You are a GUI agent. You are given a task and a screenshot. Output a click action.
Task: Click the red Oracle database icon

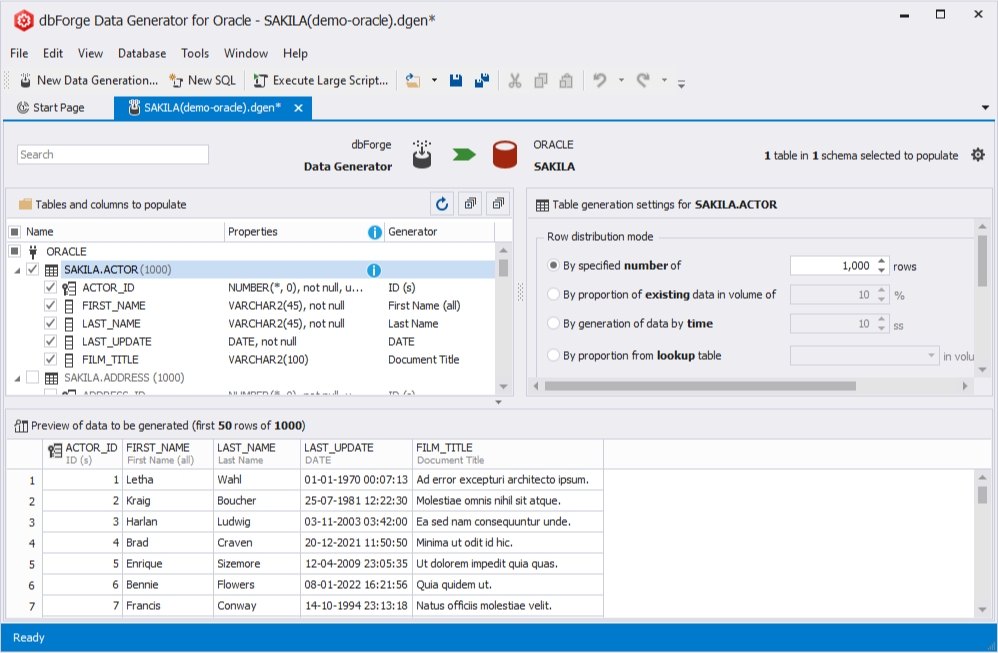[505, 155]
